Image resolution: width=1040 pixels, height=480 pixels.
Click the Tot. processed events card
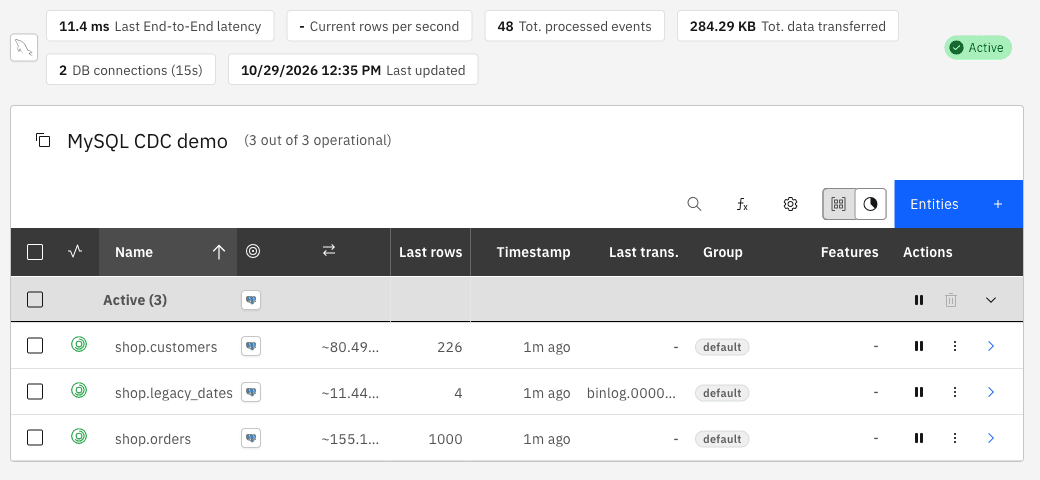point(574,27)
